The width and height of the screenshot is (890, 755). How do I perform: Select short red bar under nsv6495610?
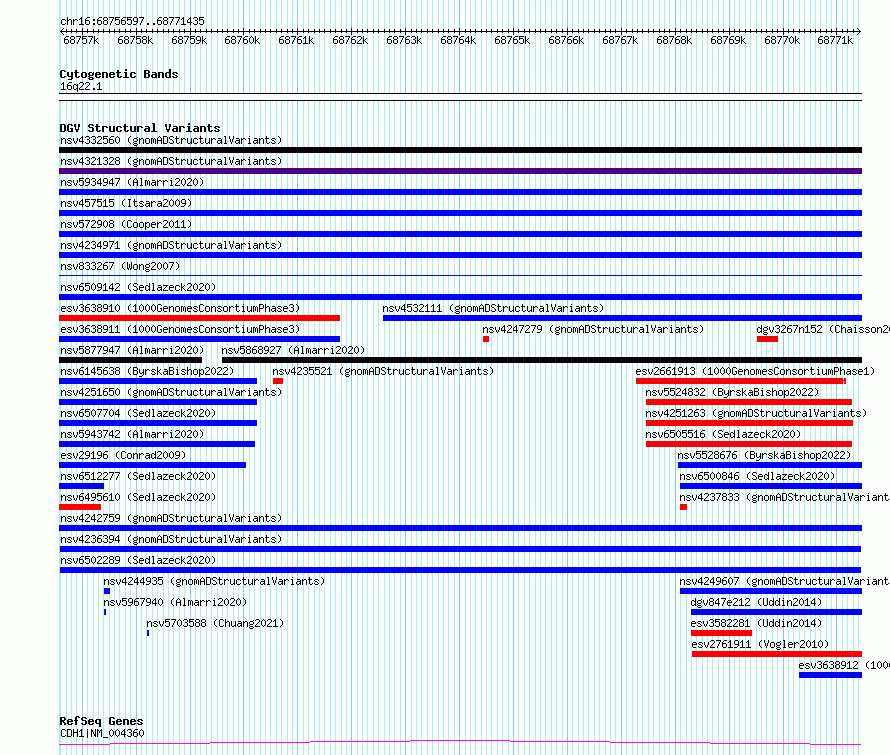(80, 507)
